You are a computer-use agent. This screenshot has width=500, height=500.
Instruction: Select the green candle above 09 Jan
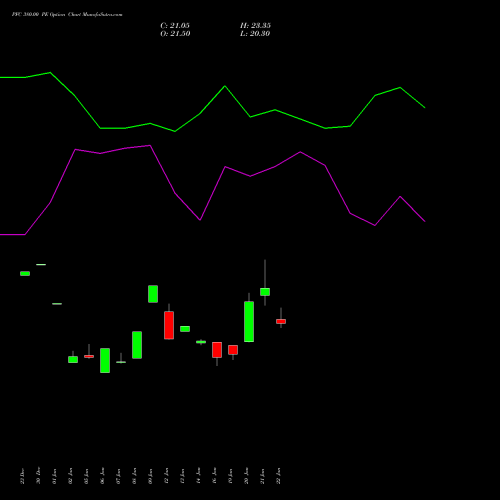(x=153, y=294)
